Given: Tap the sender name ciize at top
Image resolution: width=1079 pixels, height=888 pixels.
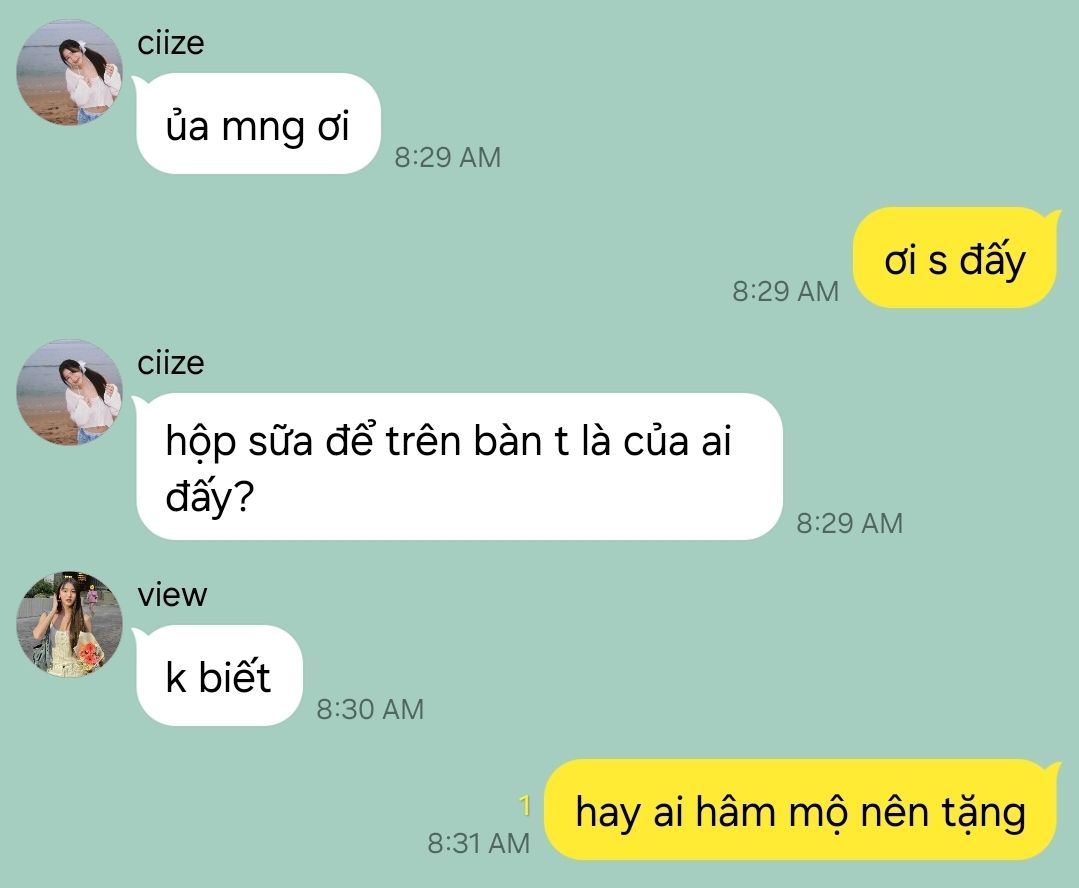Looking at the screenshot, I should tap(171, 43).
